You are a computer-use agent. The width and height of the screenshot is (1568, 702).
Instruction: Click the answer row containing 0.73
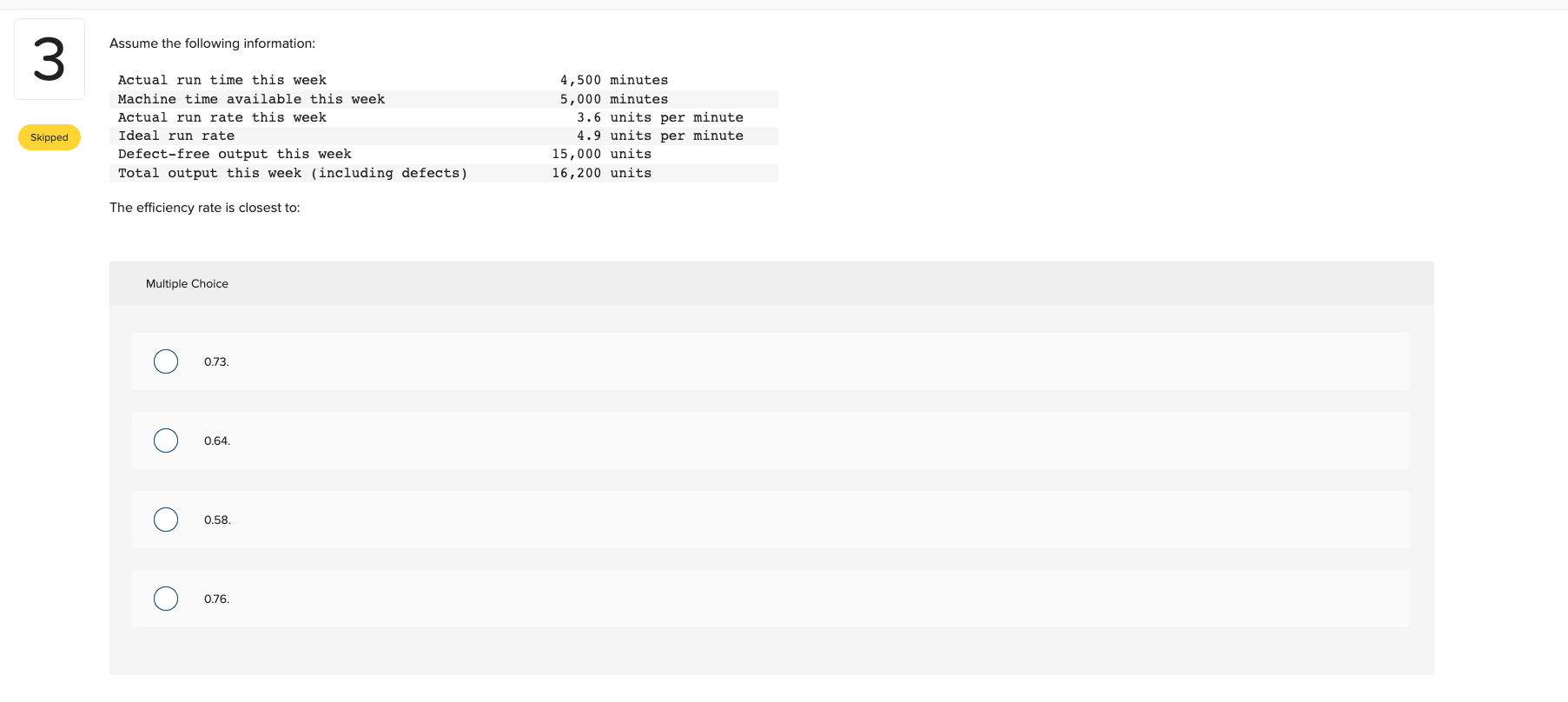pyautogui.click(x=608, y=361)
